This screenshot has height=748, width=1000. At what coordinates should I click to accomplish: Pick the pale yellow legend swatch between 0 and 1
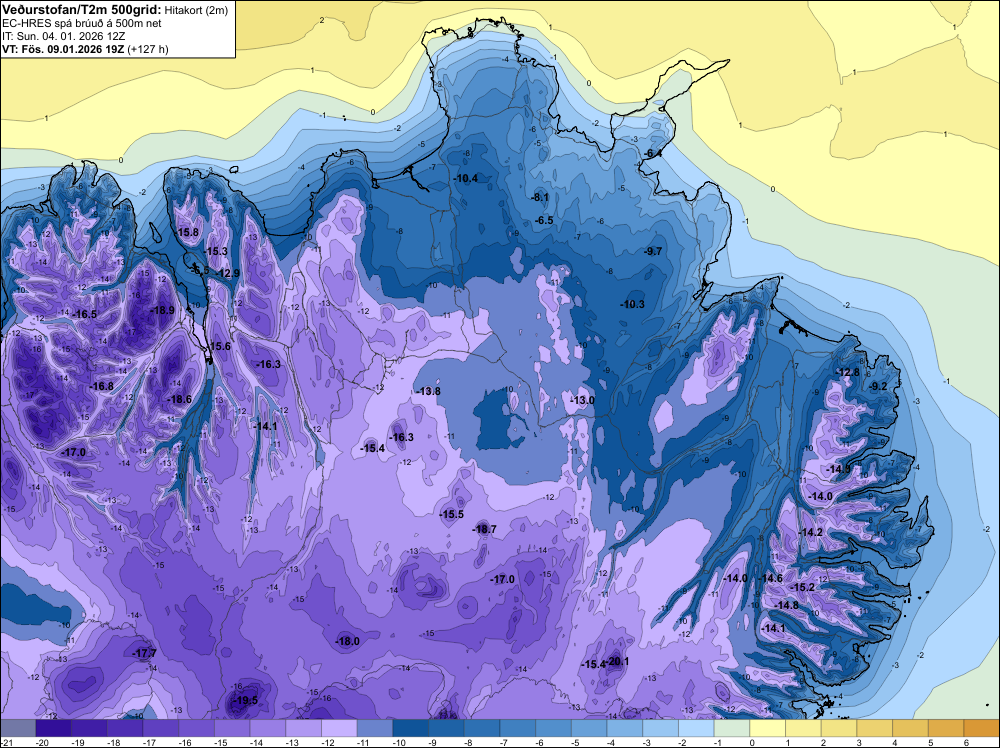click(x=768, y=728)
